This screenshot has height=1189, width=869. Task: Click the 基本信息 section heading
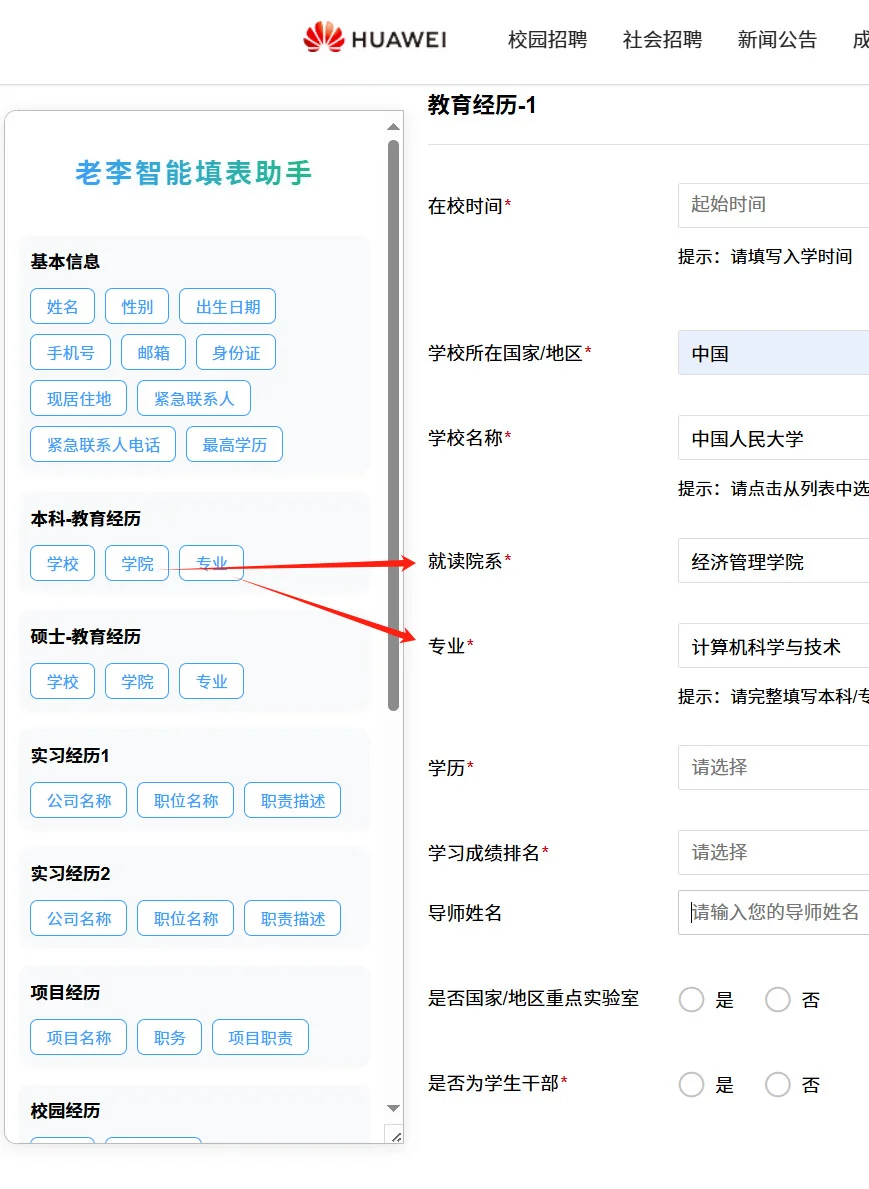[x=65, y=262]
